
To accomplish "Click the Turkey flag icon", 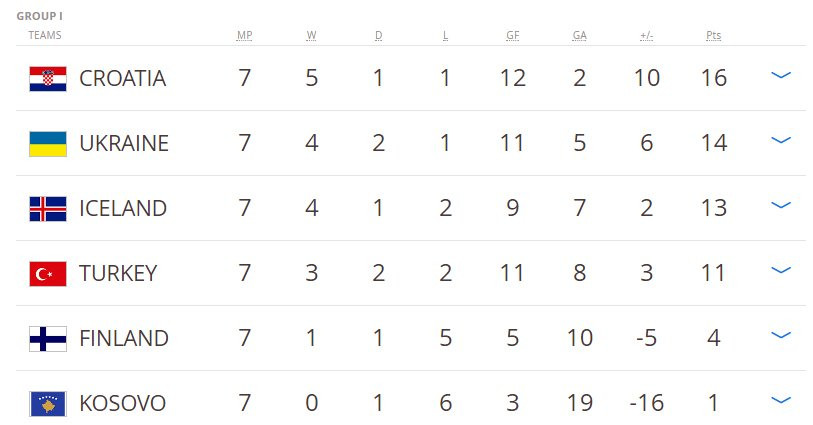I will (48, 273).
